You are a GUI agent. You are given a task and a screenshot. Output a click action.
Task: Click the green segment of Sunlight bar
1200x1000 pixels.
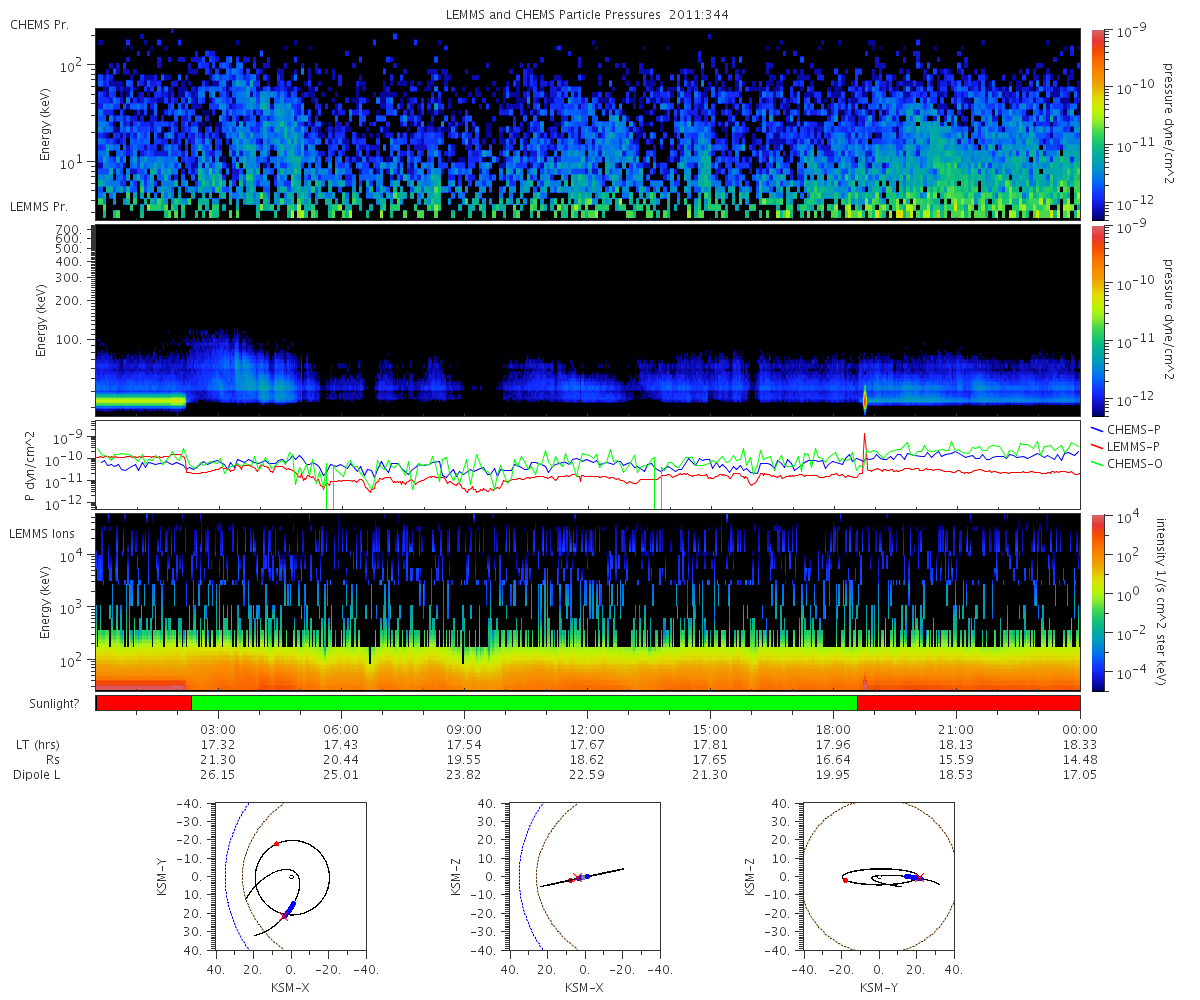pos(524,703)
